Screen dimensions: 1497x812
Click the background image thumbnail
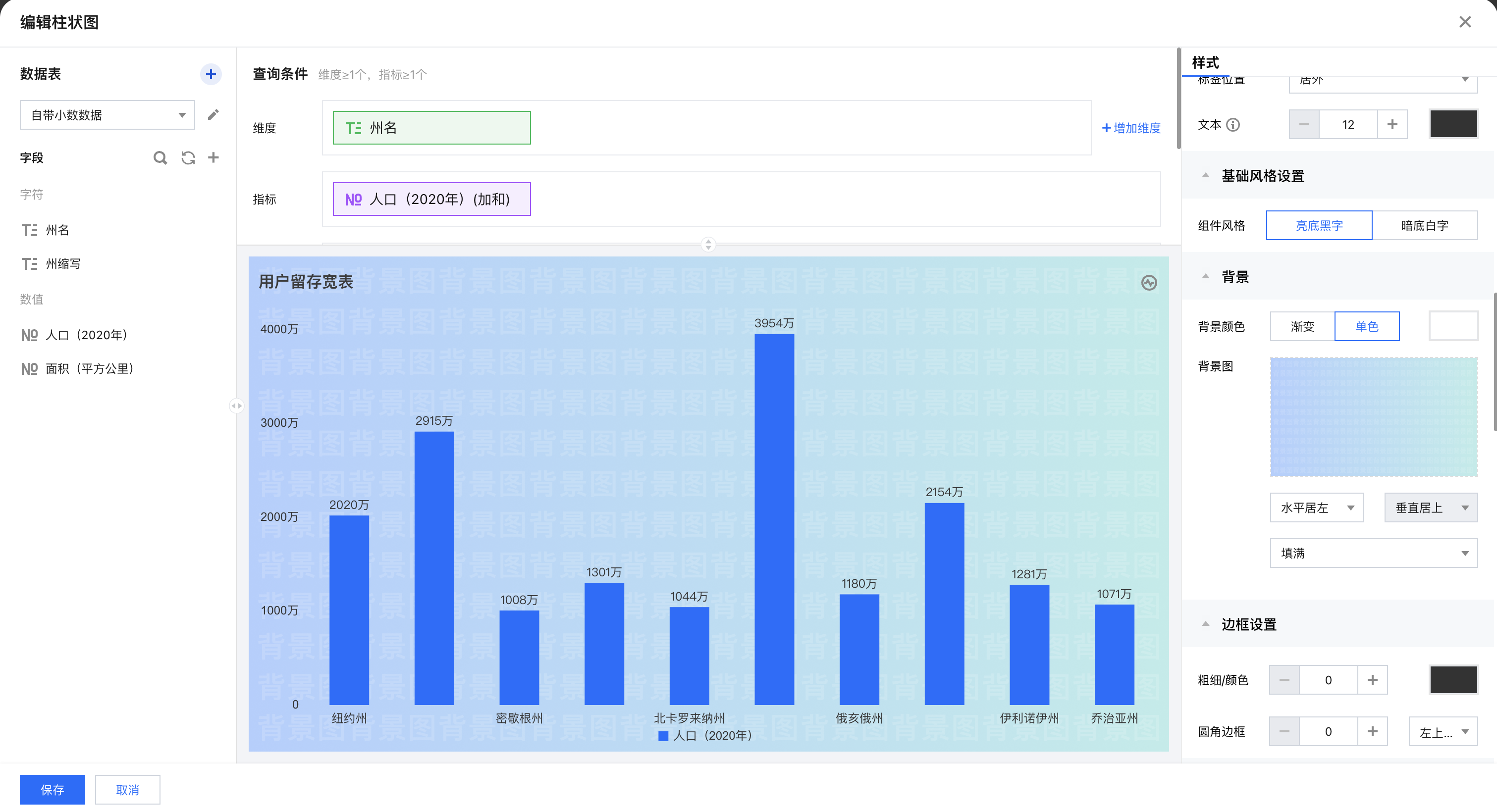coord(1373,417)
